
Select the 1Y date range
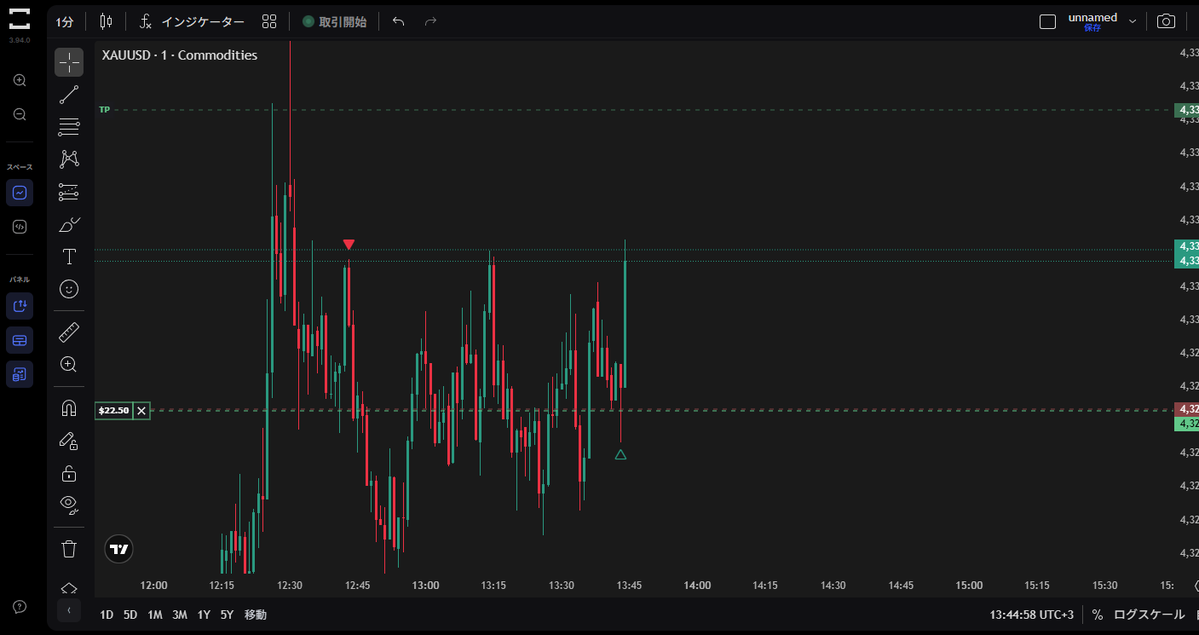[x=203, y=614]
